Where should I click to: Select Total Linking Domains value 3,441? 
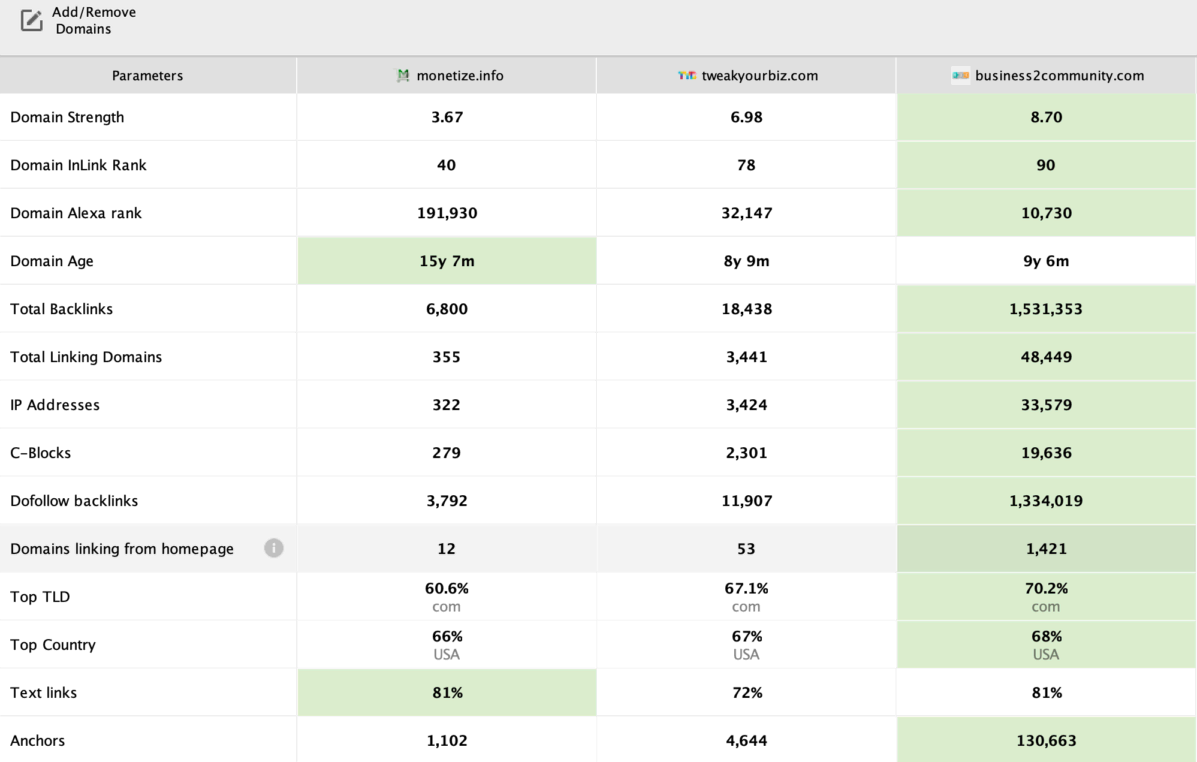pos(747,357)
